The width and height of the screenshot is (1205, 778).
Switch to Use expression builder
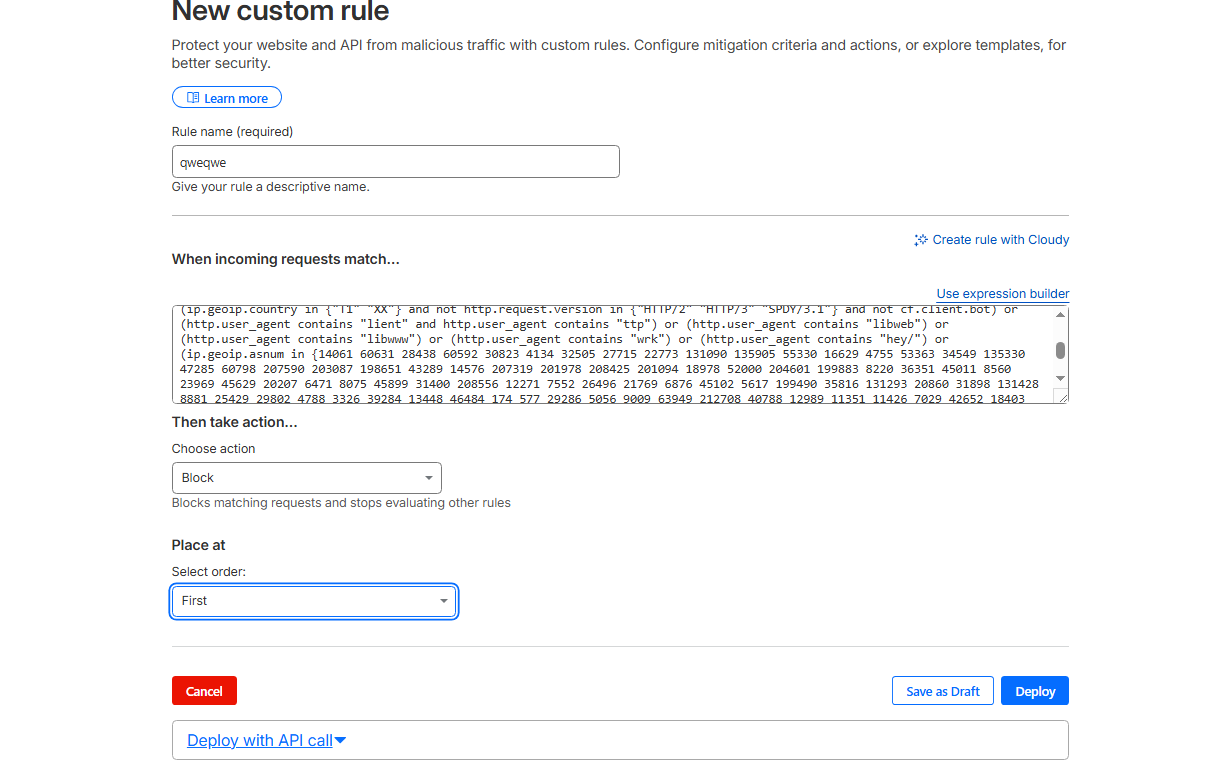point(1003,294)
